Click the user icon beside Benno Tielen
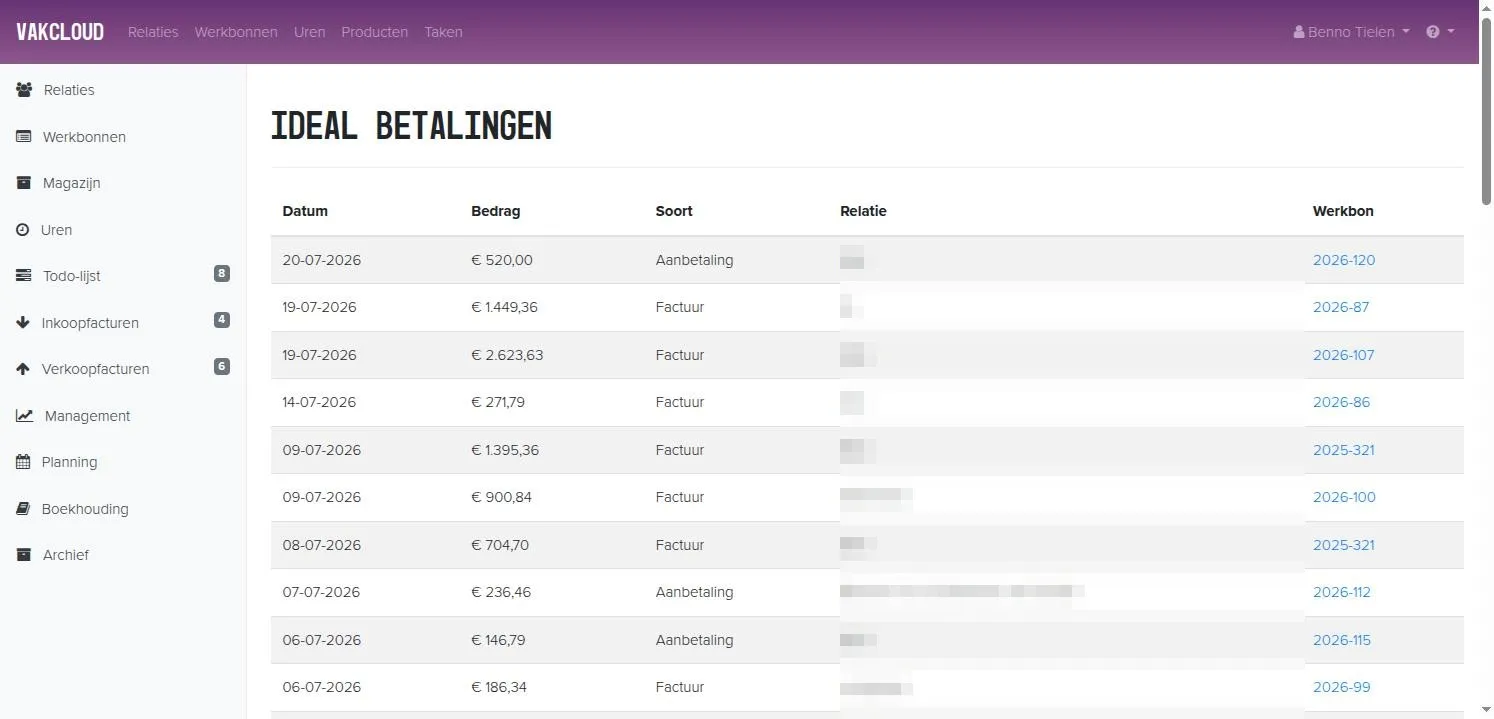The image size is (1494, 719). click(1299, 32)
